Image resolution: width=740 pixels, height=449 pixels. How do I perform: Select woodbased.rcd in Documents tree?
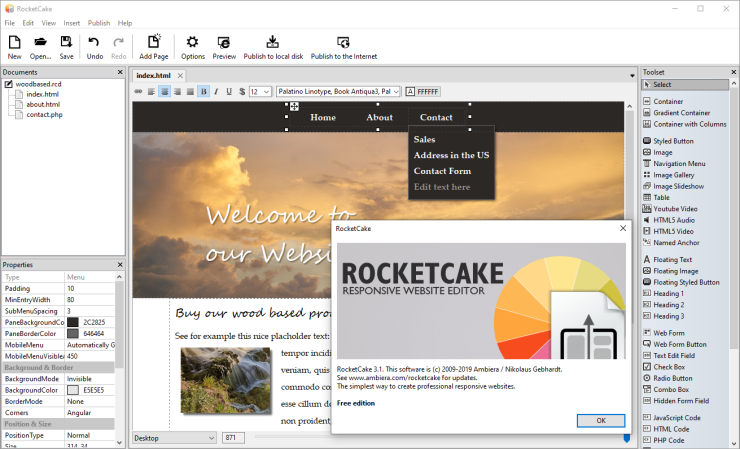(x=38, y=84)
